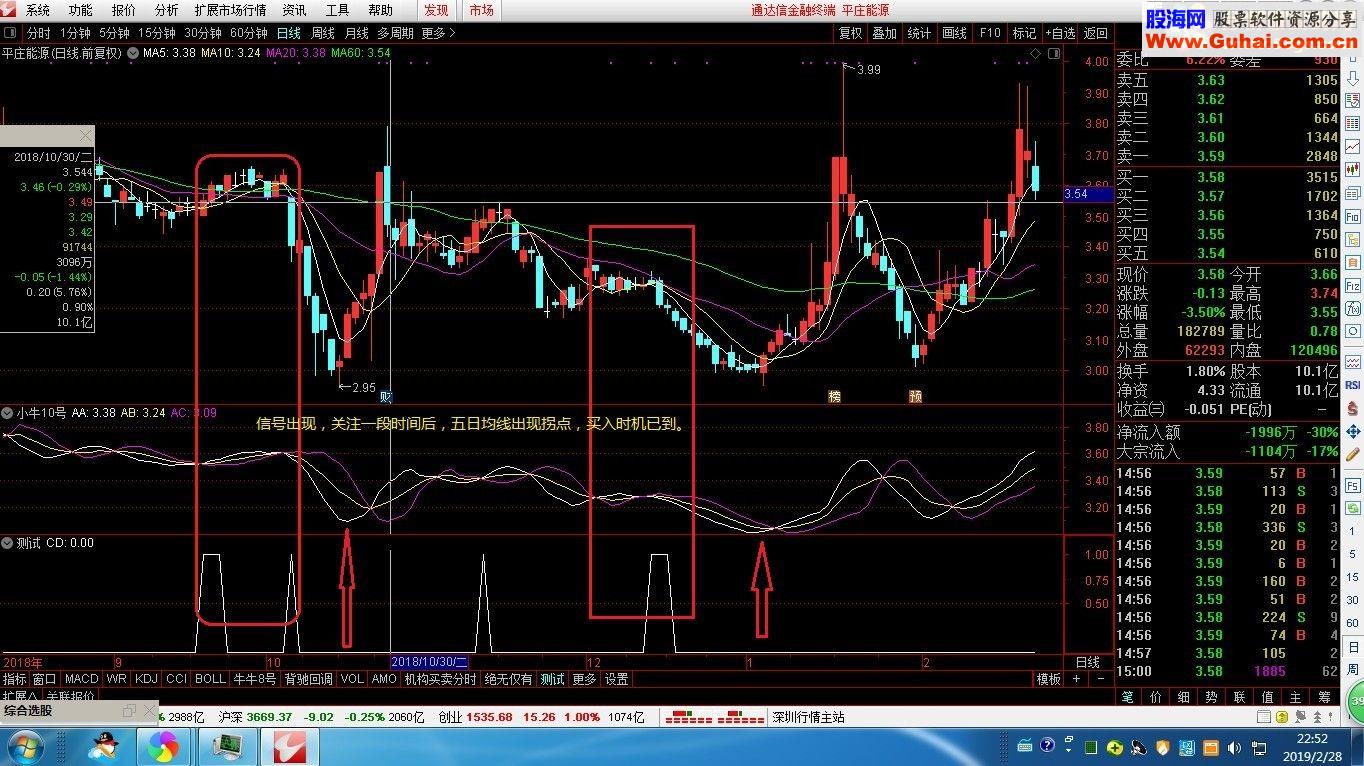Click the 发现 button in the title bar
Screen dimensions: 1364x766
436,10
